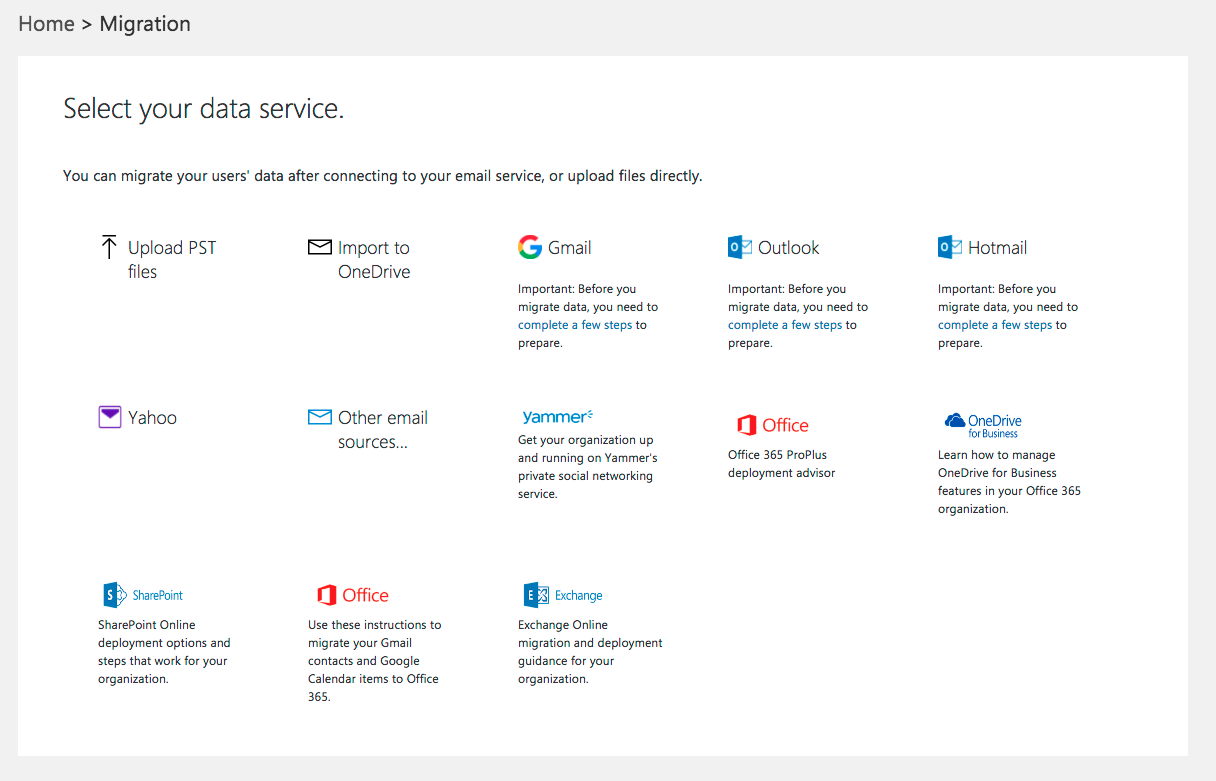Click the OneDrive for Business logo
The height and width of the screenshot is (781, 1216).
coord(982,425)
